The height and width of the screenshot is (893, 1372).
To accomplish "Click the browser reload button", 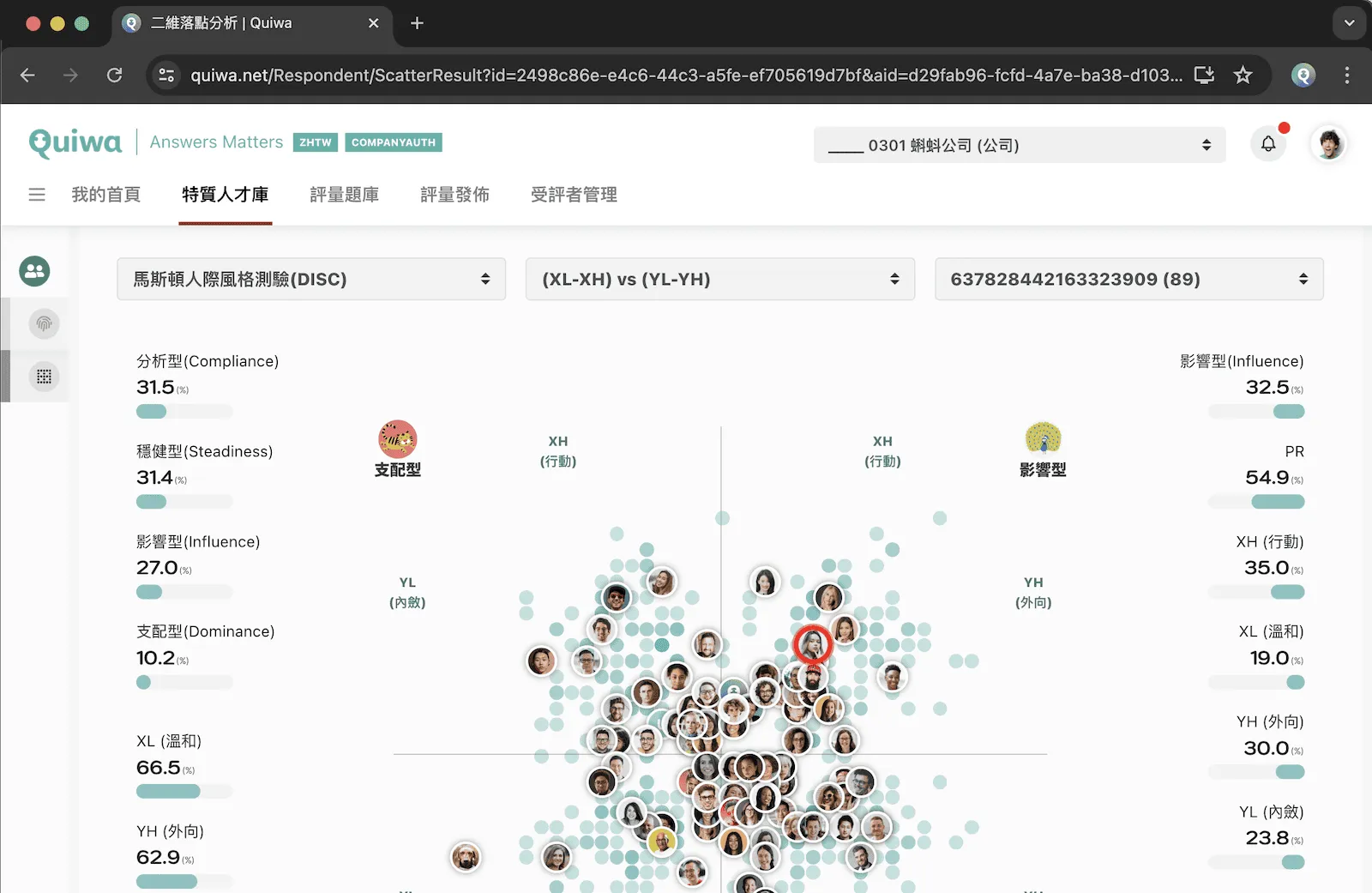I will pyautogui.click(x=114, y=75).
